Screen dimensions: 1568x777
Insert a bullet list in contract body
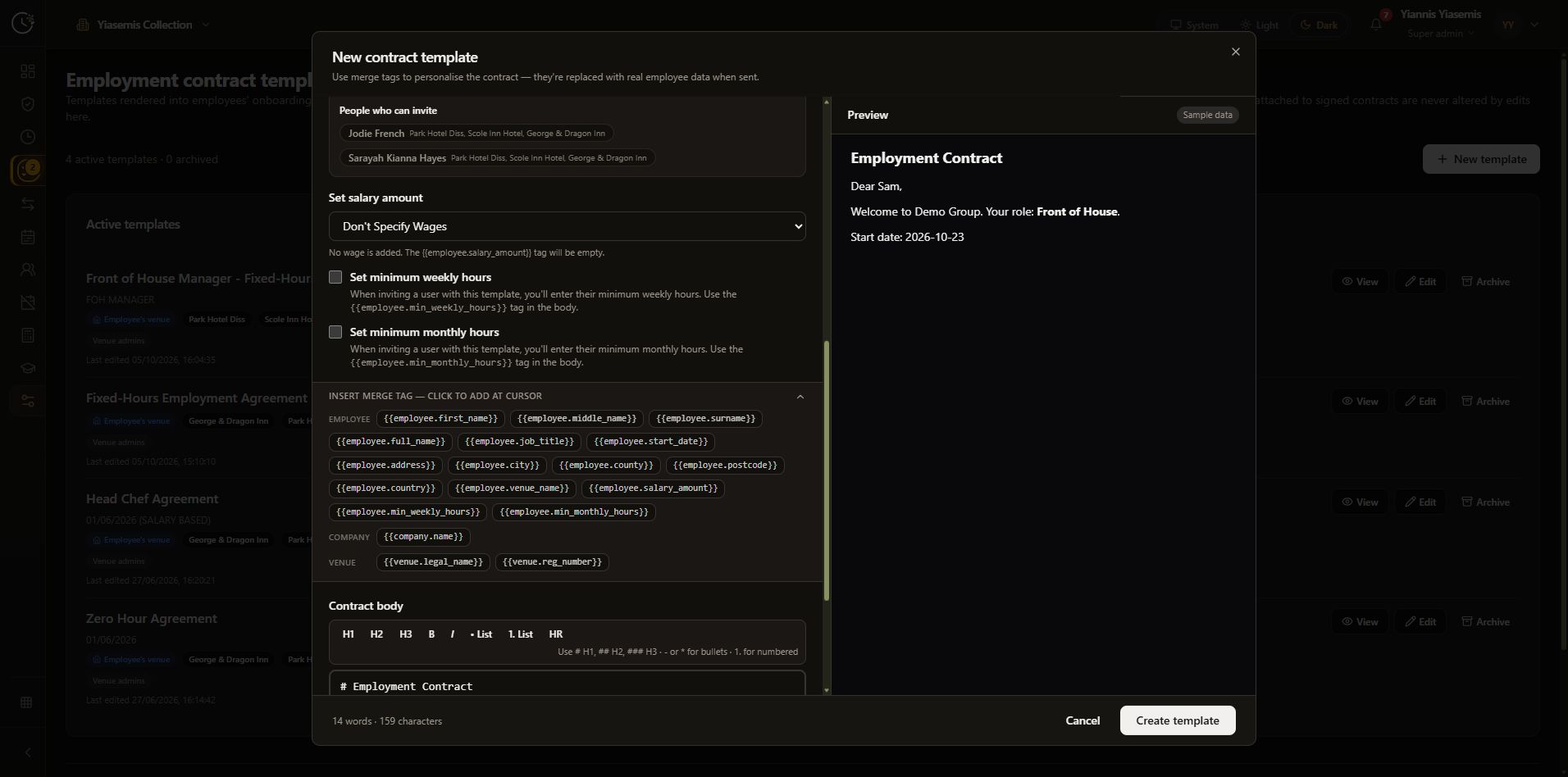pyautogui.click(x=481, y=634)
